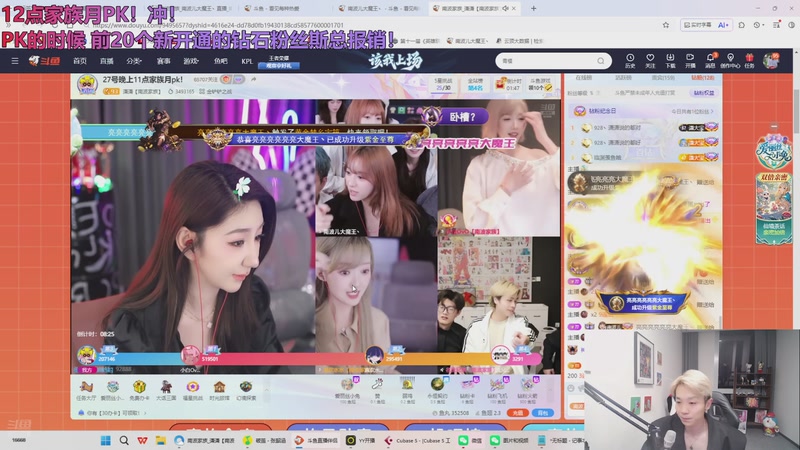This screenshot has height=450, width=800.
Task: Open the 关注 follow list icon
Action: tap(650, 61)
